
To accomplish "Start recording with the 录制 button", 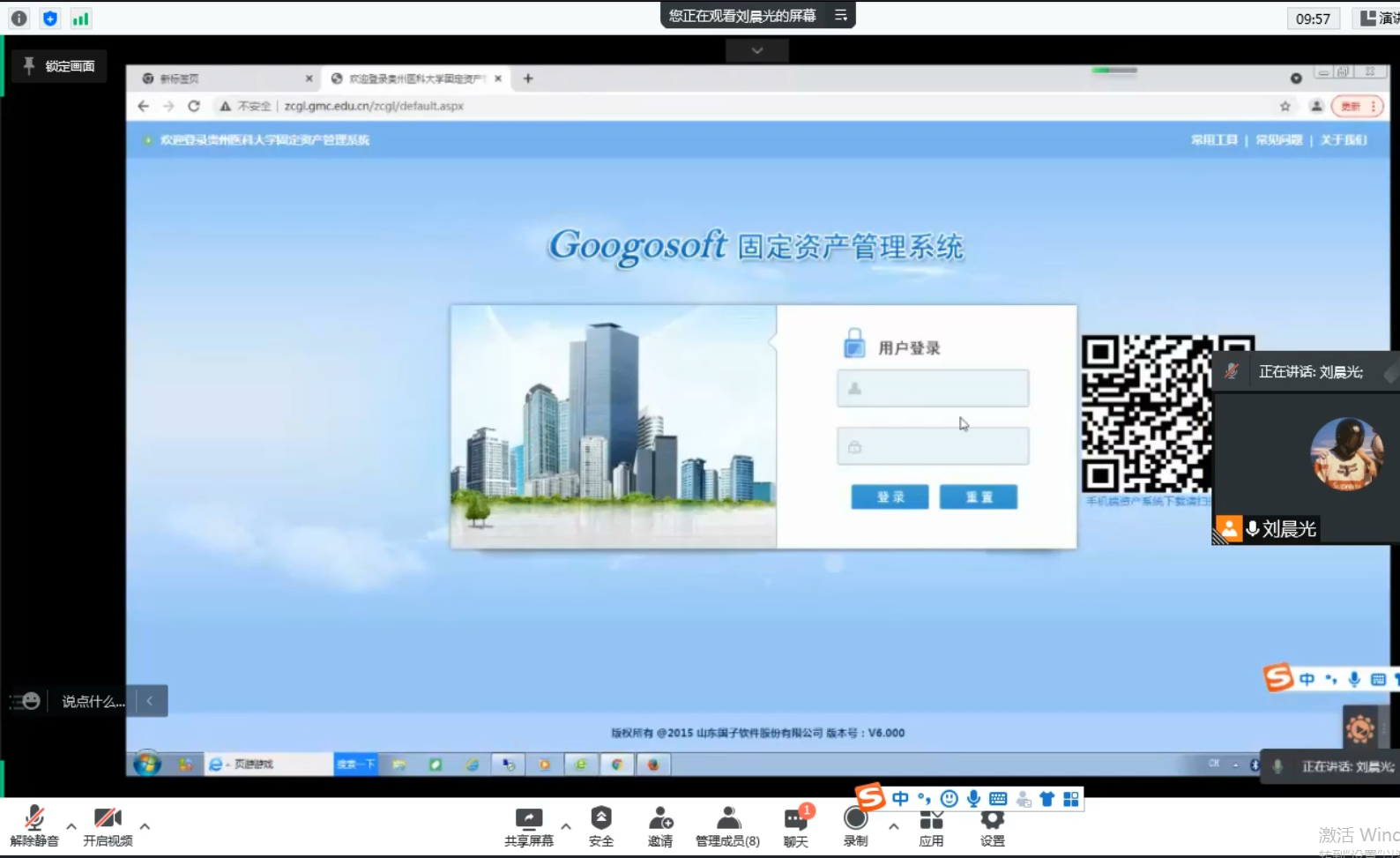I will click(855, 826).
